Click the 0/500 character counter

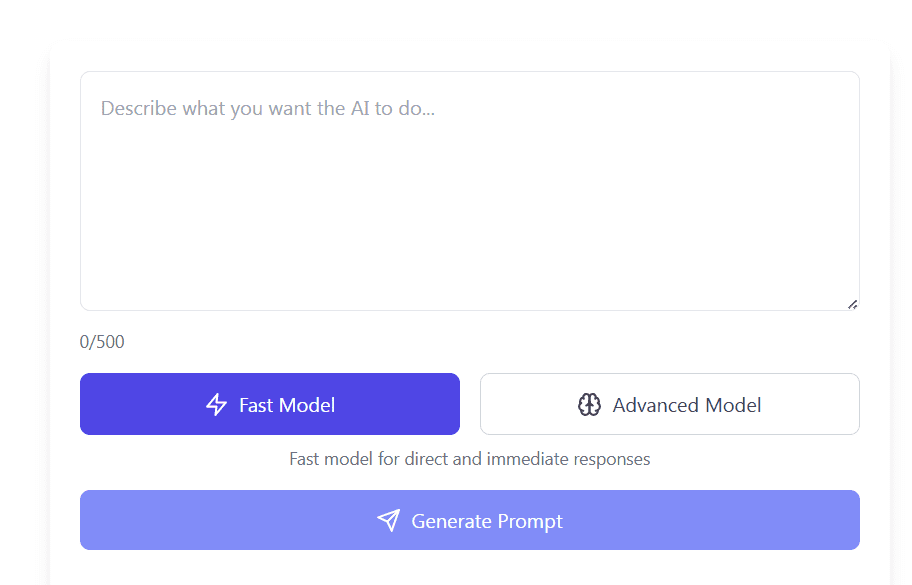tap(102, 341)
